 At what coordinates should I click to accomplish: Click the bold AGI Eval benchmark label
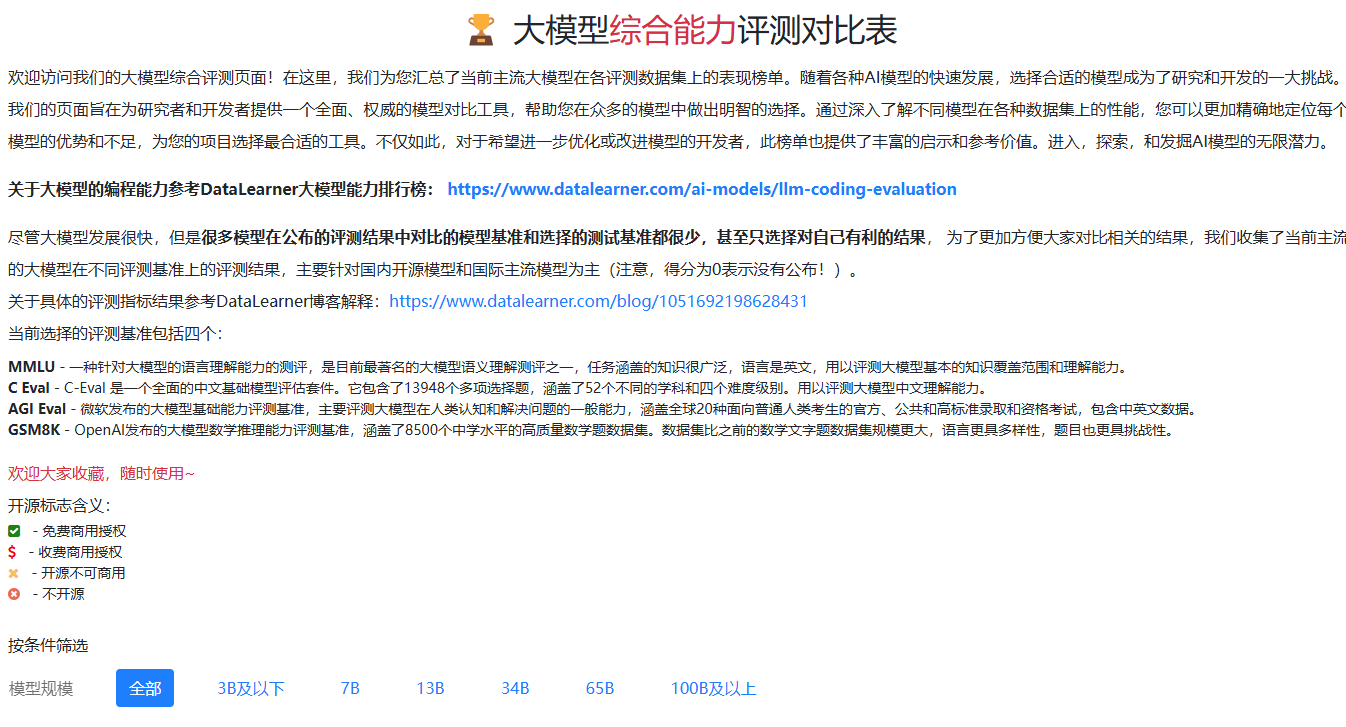[x=37, y=409]
